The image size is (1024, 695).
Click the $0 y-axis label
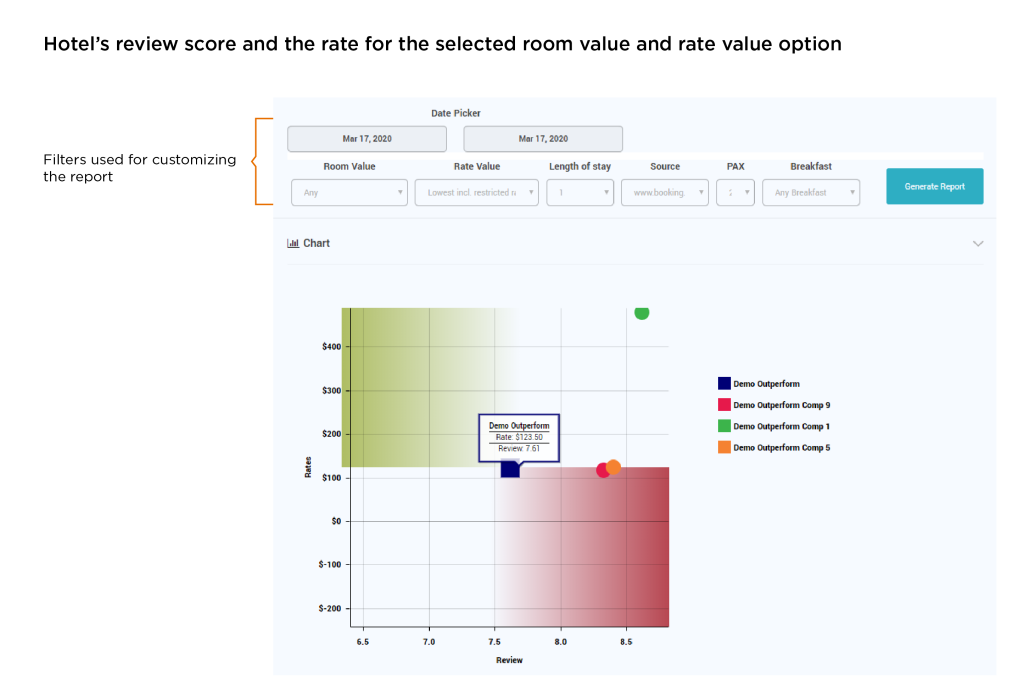pos(336,521)
